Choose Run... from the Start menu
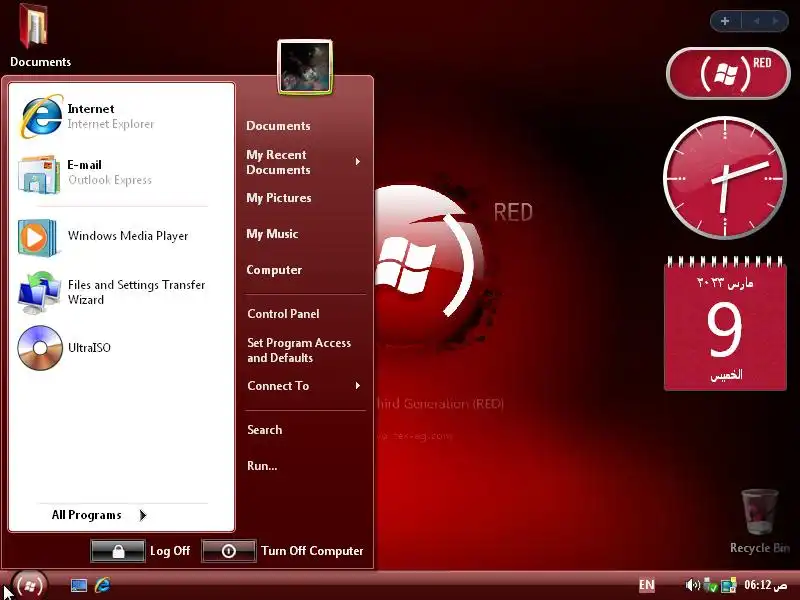800x600 pixels. point(262,466)
